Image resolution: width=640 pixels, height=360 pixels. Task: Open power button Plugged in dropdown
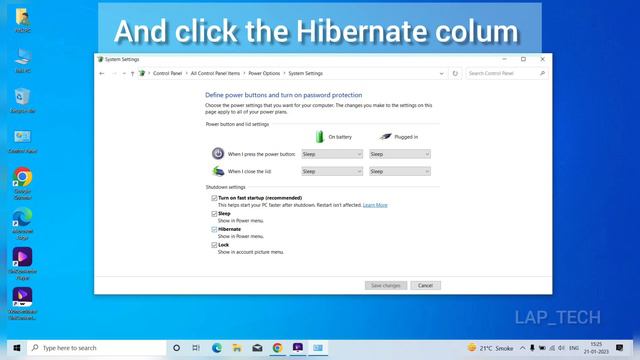pos(400,154)
